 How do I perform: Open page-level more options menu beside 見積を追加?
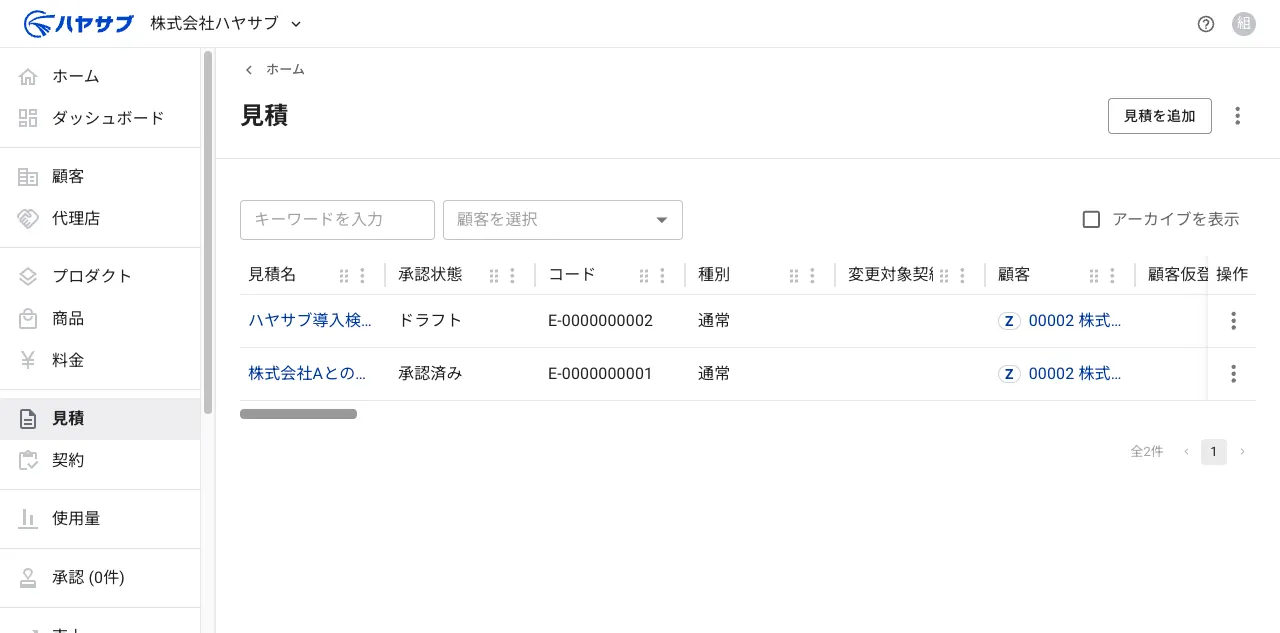tap(1238, 116)
